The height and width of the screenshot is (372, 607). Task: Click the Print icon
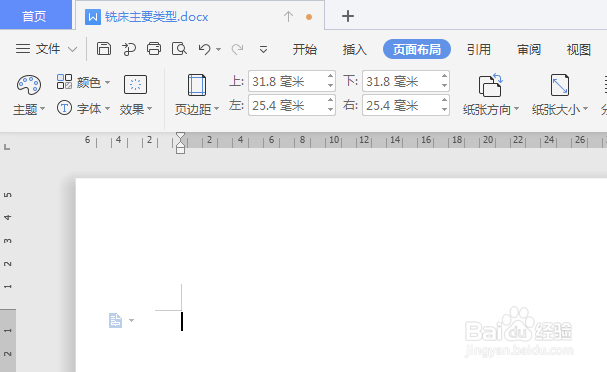(x=154, y=49)
